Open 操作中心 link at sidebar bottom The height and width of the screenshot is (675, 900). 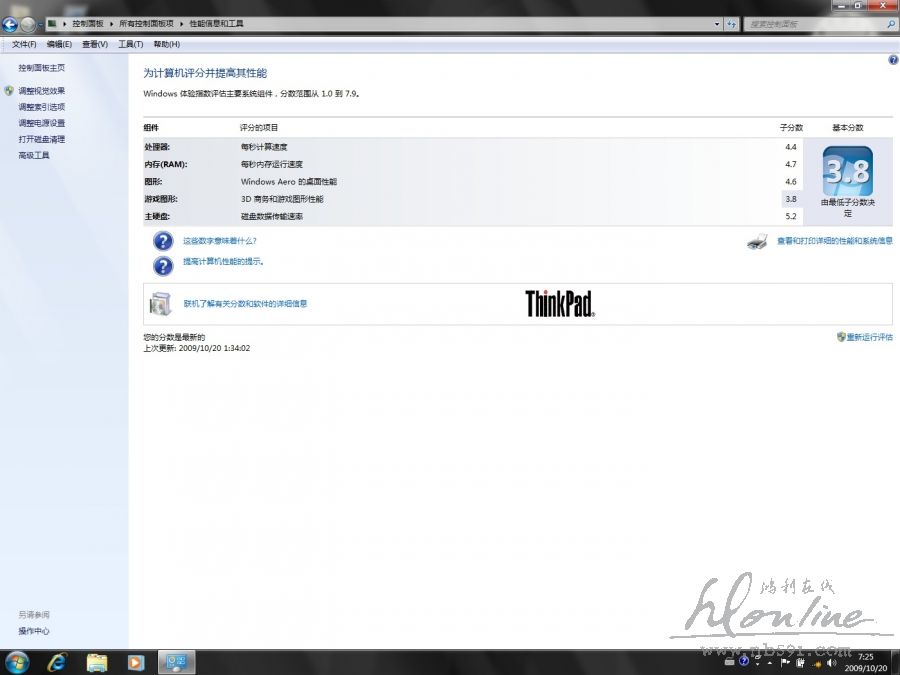point(34,631)
